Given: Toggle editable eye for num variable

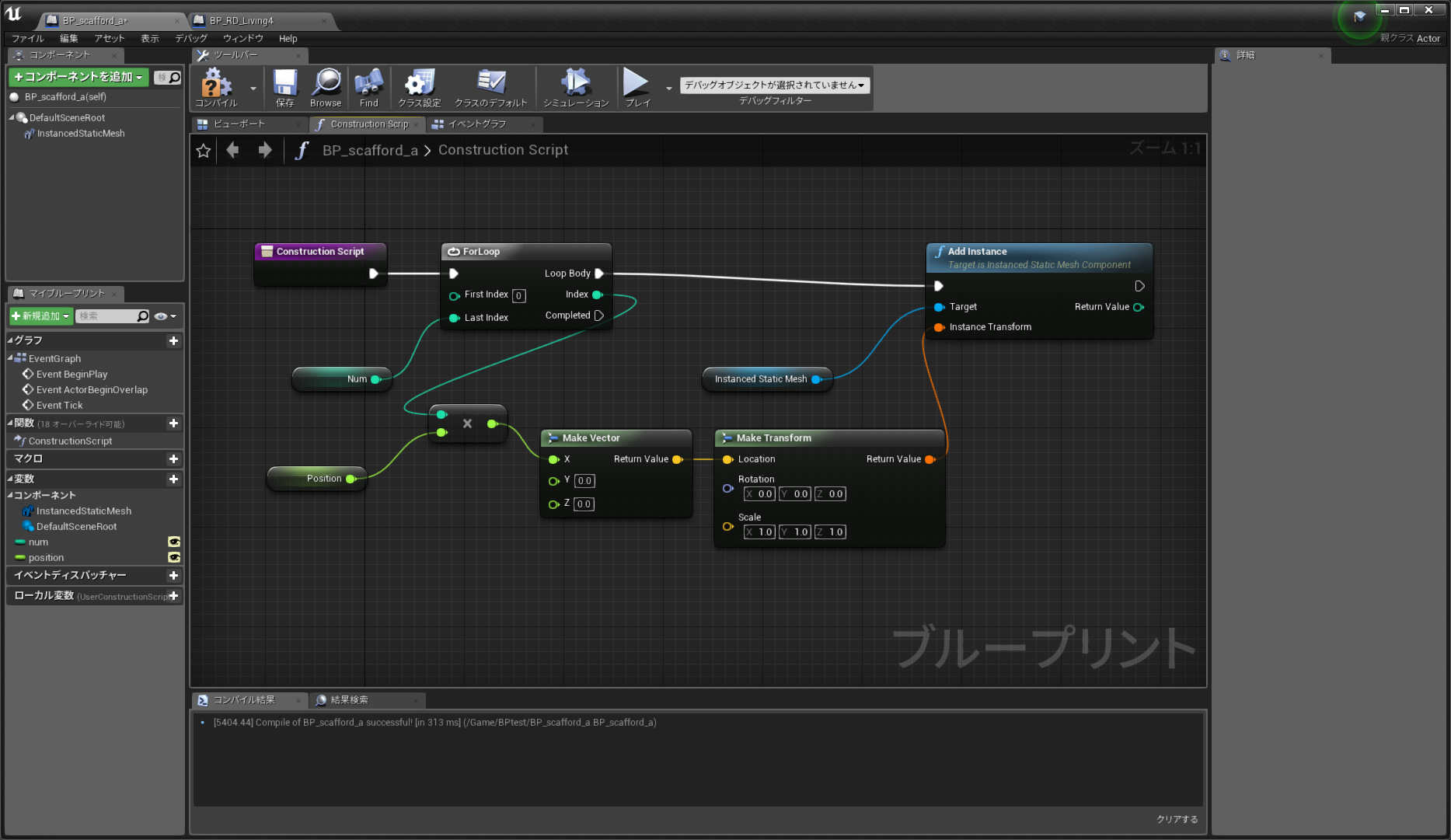Looking at the screenshot, I should pyautogui.click(x=174, y=542).
